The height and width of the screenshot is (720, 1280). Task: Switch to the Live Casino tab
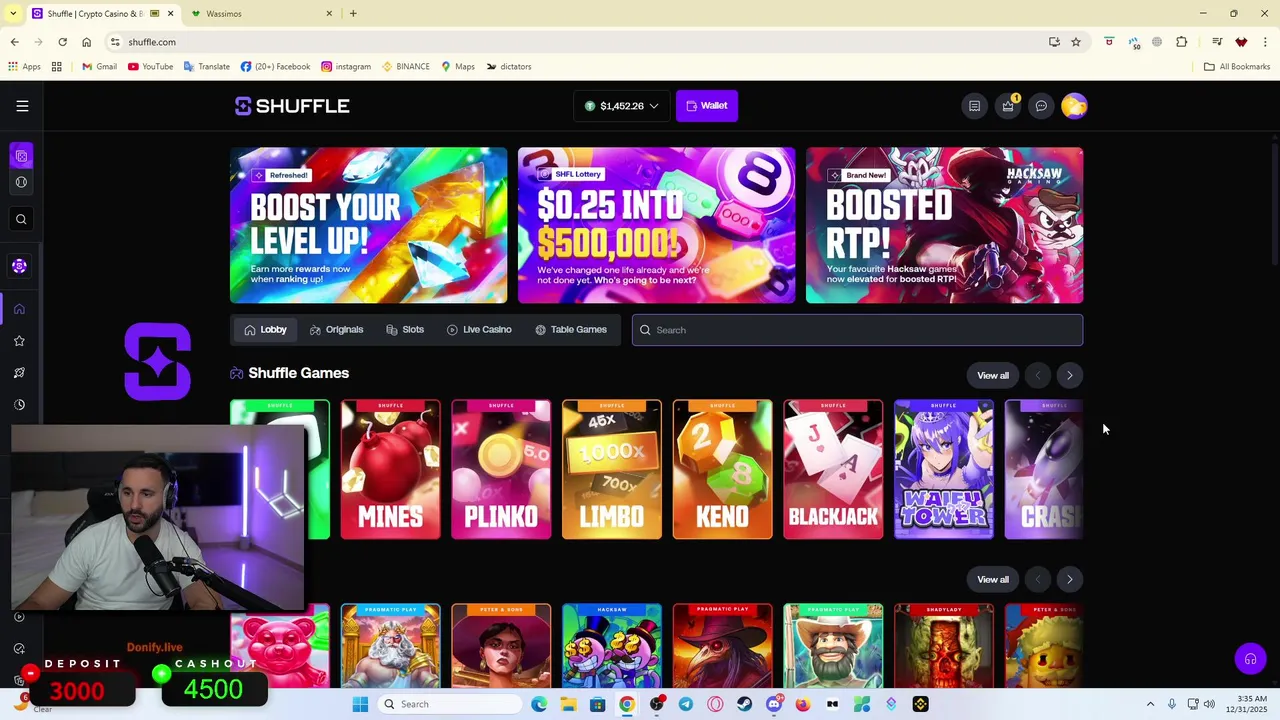(x=479, y=330)
